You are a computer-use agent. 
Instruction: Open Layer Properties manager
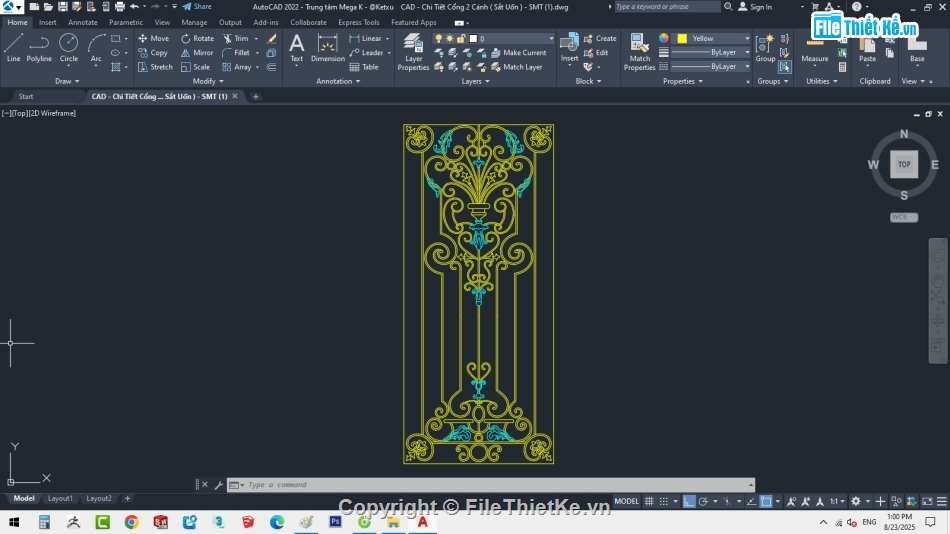(413, 52)
